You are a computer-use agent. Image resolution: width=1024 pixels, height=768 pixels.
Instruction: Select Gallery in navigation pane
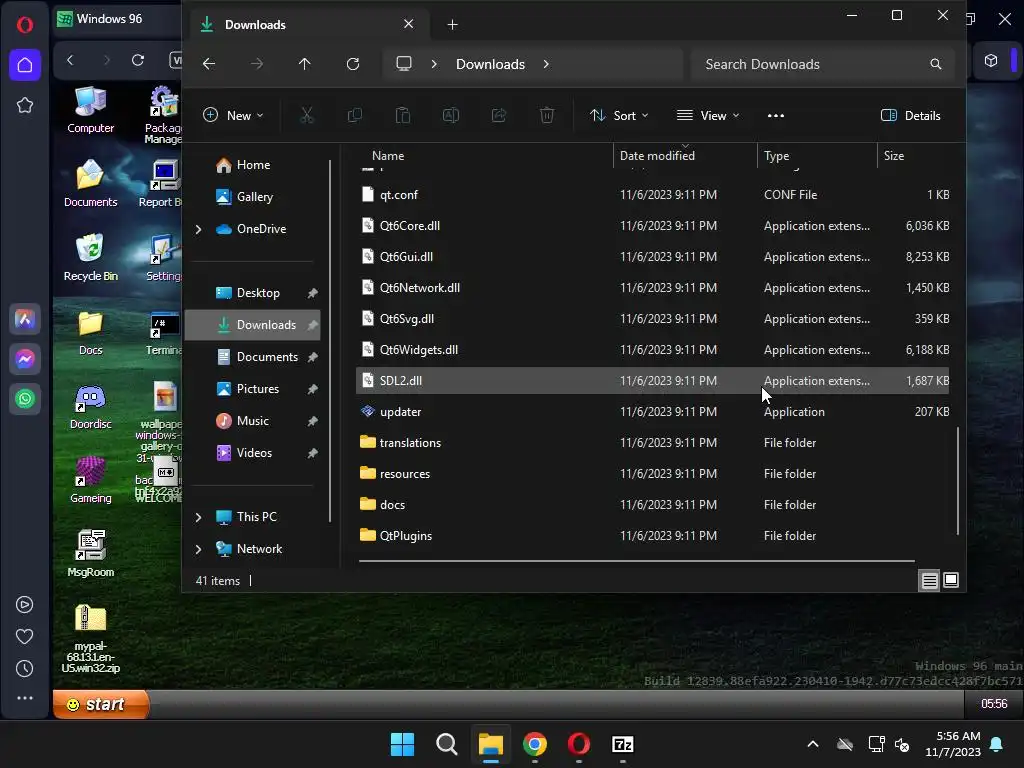coord(255,197)
